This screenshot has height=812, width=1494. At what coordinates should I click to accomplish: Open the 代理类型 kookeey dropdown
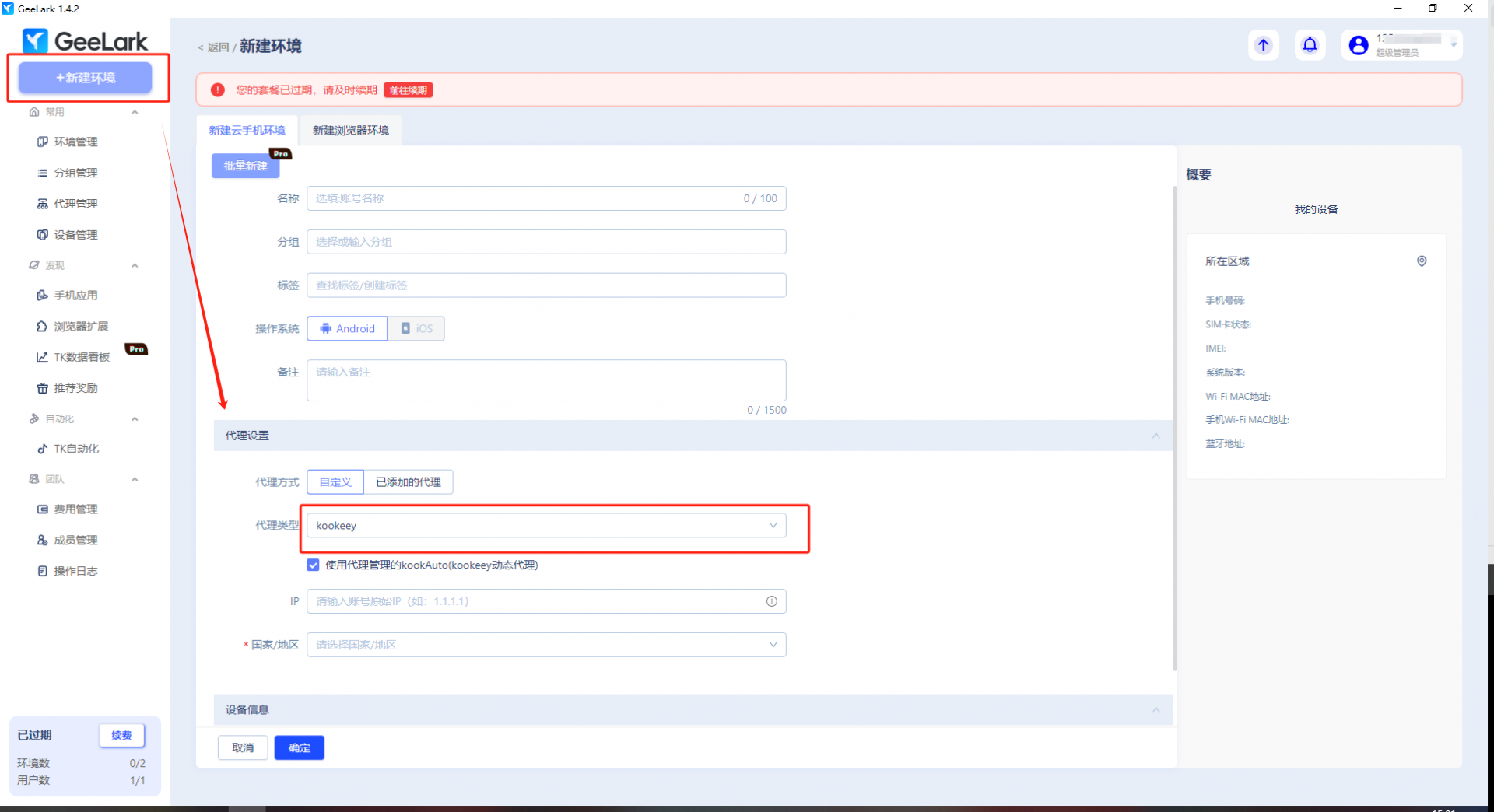(x=545, y=526)
